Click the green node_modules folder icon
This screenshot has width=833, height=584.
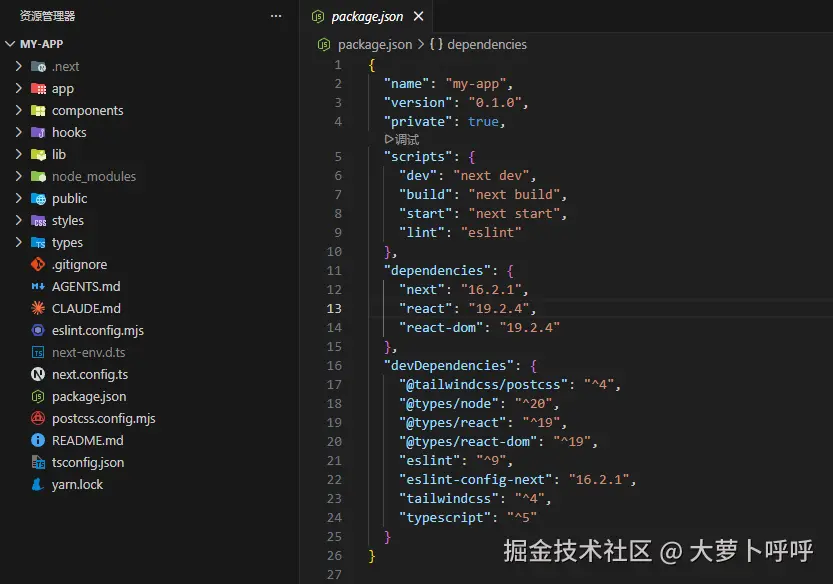(38, 176)
